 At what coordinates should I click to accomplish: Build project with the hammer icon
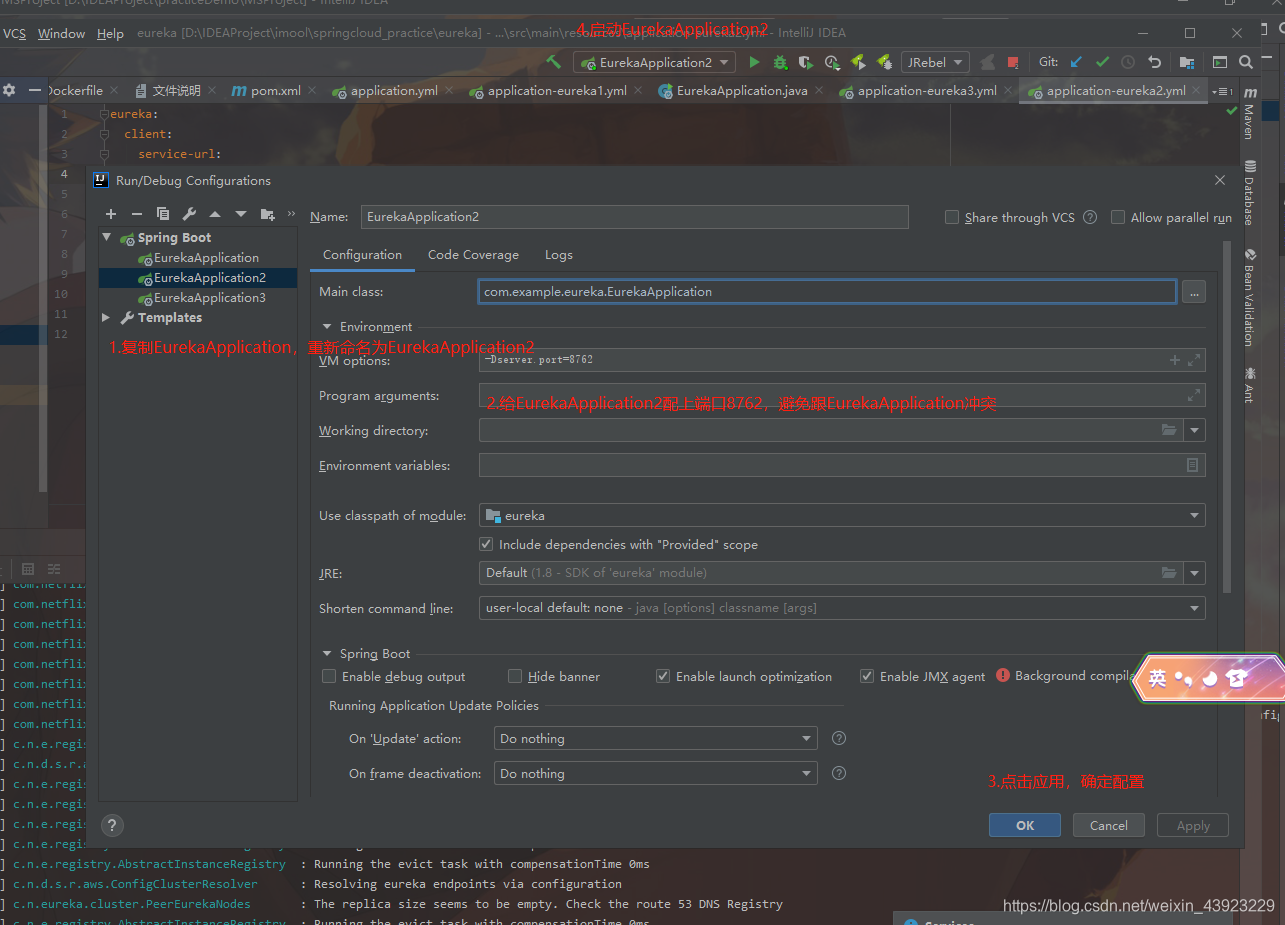click(554, 62)
